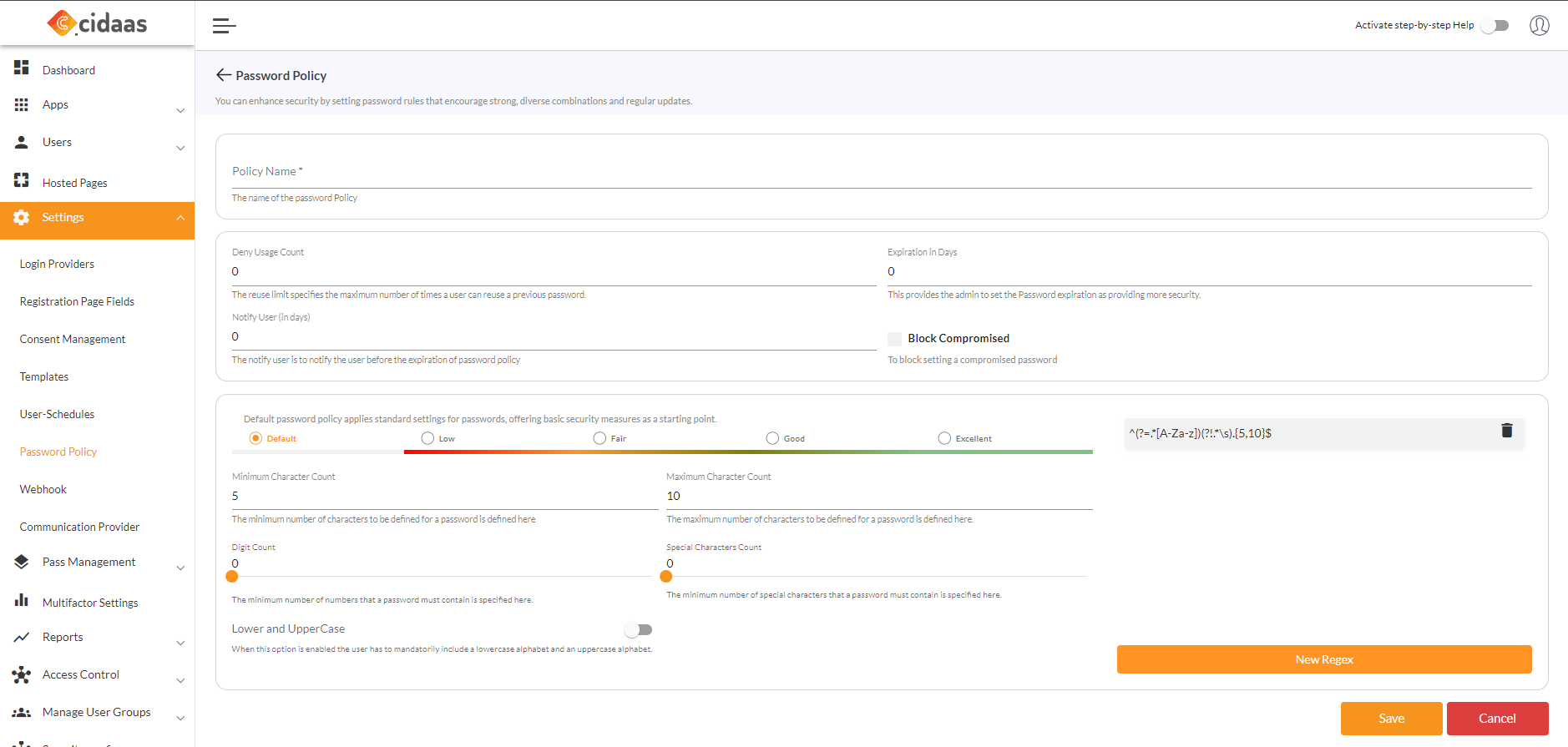The image size is (1568, 747).
Task: Click the Multifactor Settings bar icon
Action: click(x=22, y=600)
